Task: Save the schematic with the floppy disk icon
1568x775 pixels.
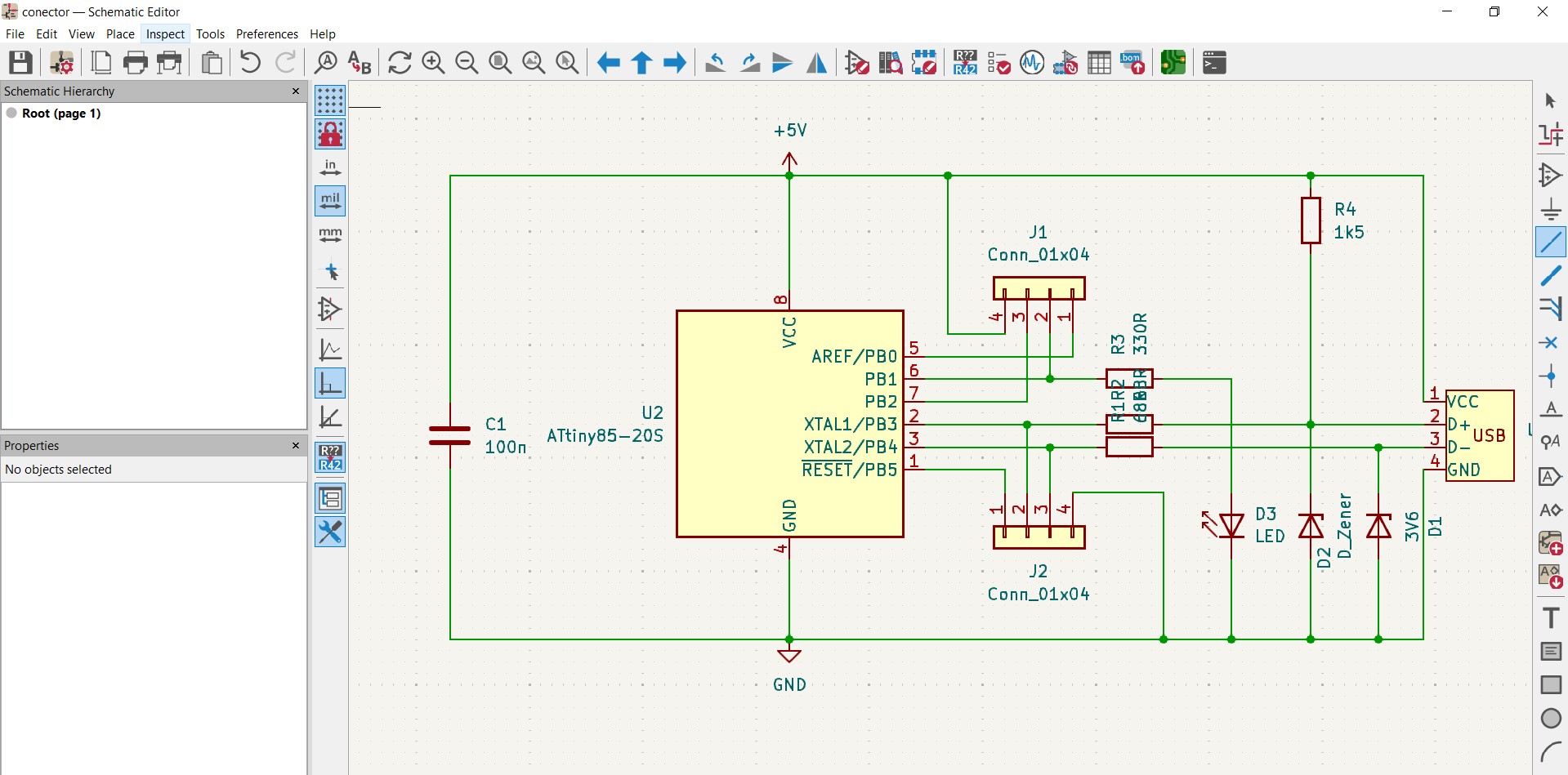Action: coord(20,62)
